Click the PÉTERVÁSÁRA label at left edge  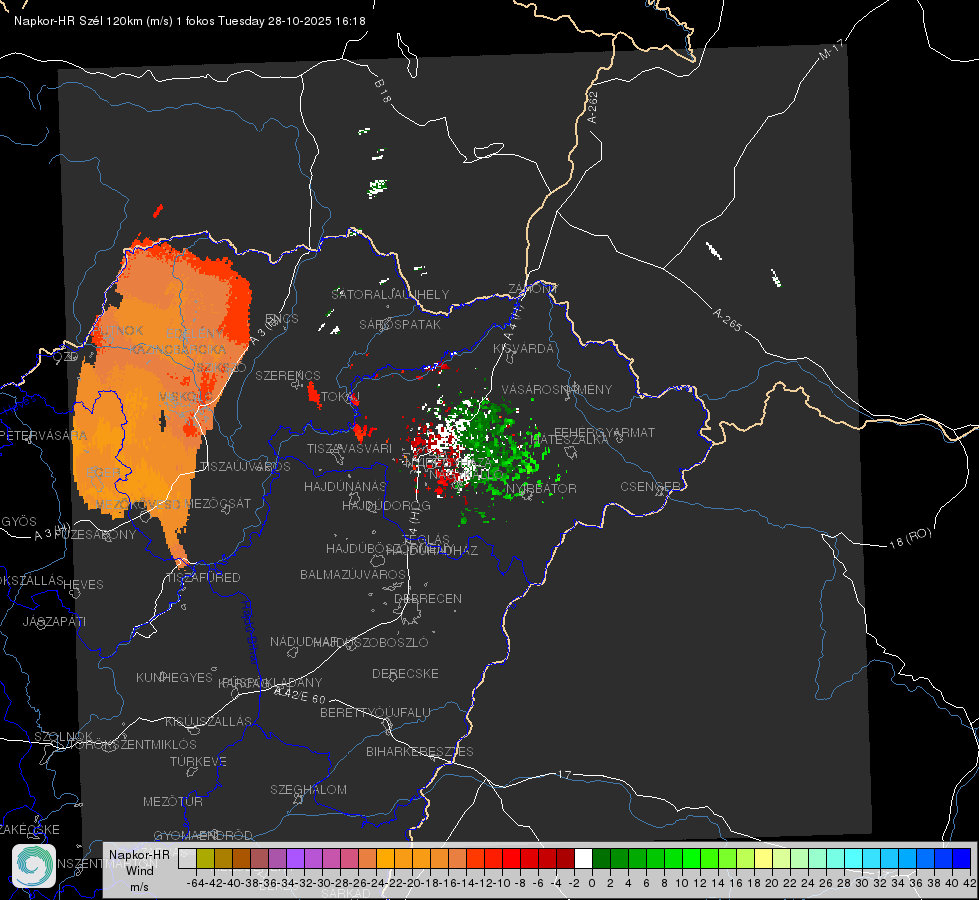[43, 435]
